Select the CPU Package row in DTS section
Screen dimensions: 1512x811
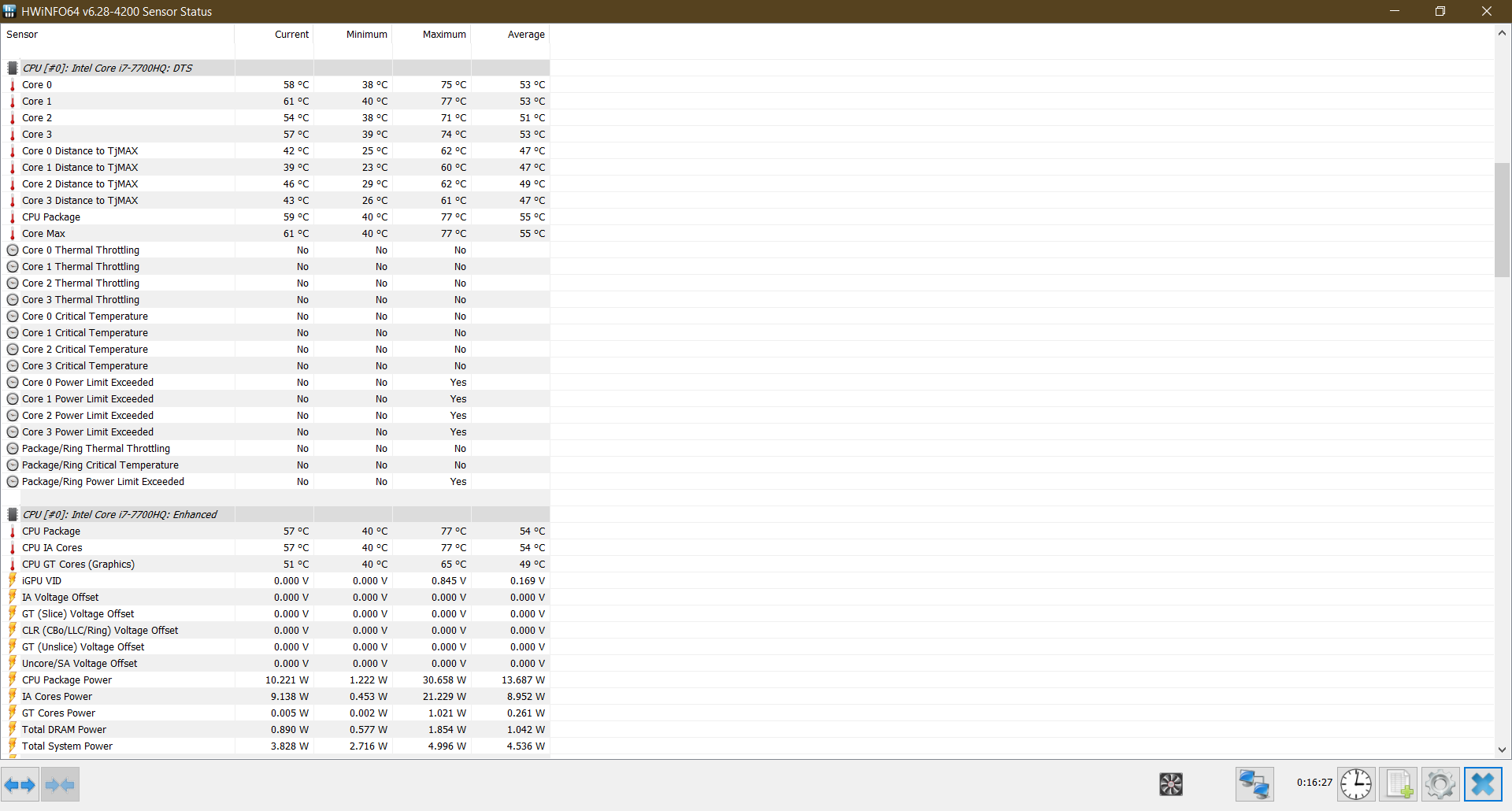click(x=276, y=217)
